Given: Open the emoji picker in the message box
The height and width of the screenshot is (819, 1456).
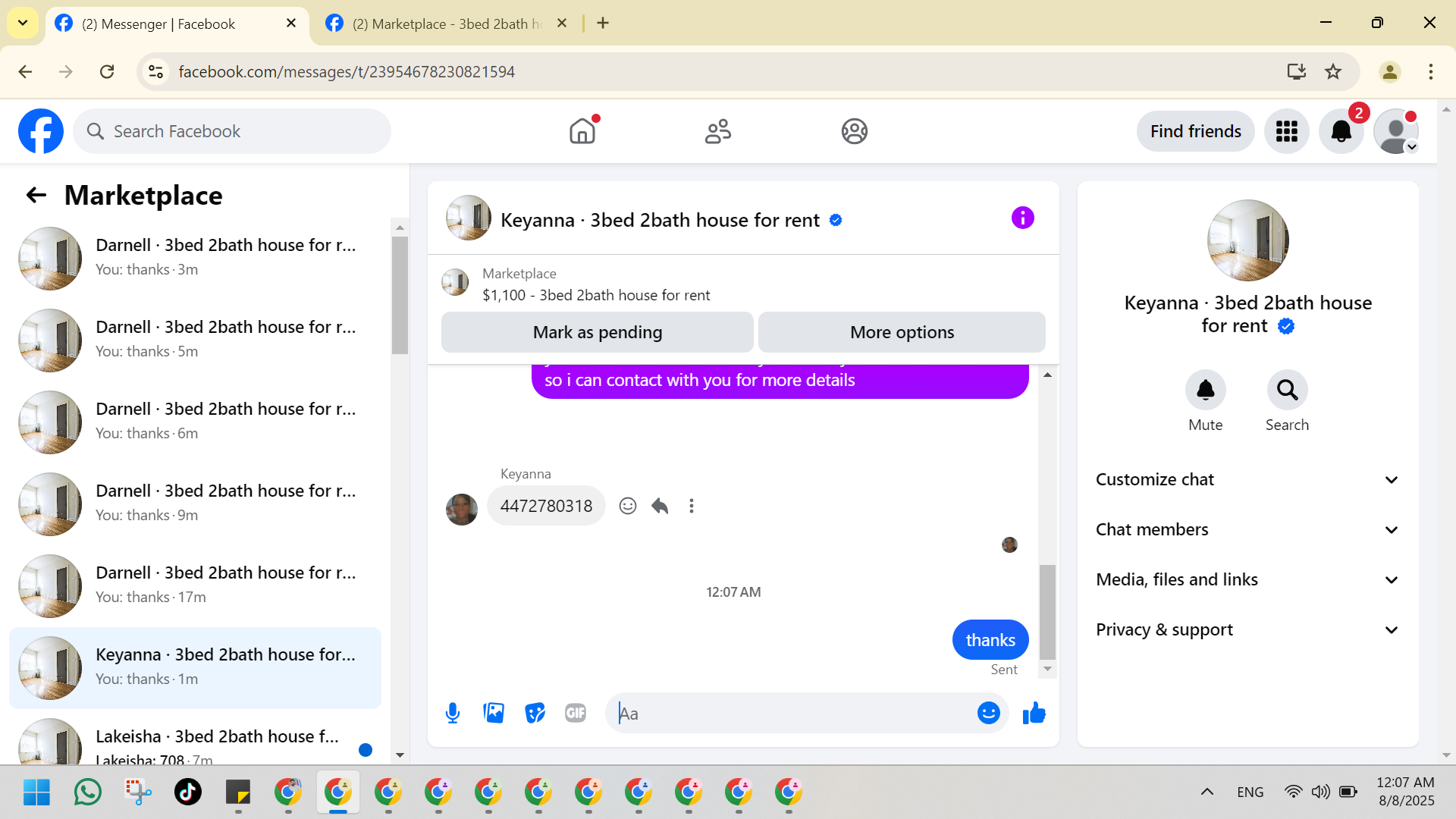Looking at the screenshot, I should (x=988, y=713).
